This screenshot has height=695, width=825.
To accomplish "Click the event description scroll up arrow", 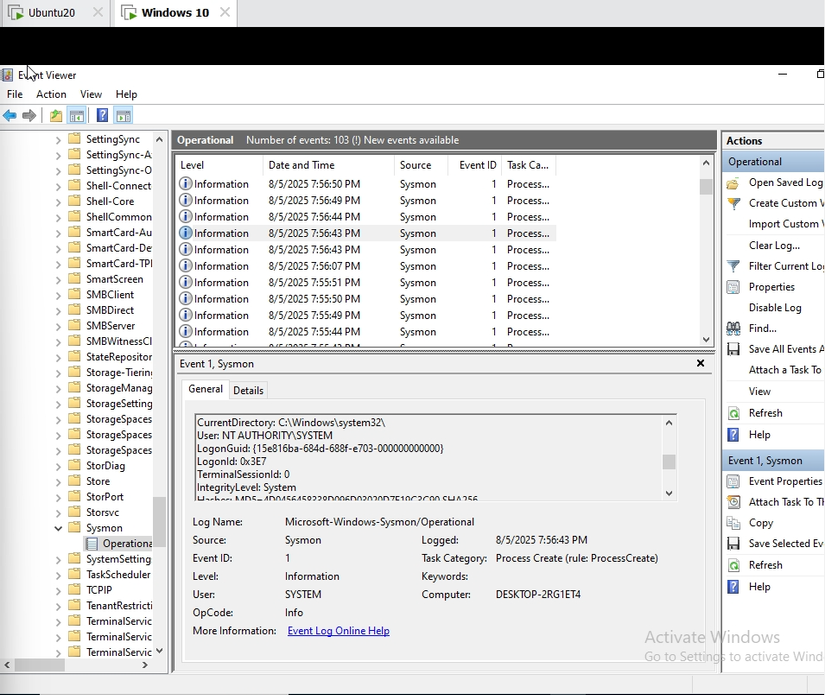I will (x=669, y=422).
